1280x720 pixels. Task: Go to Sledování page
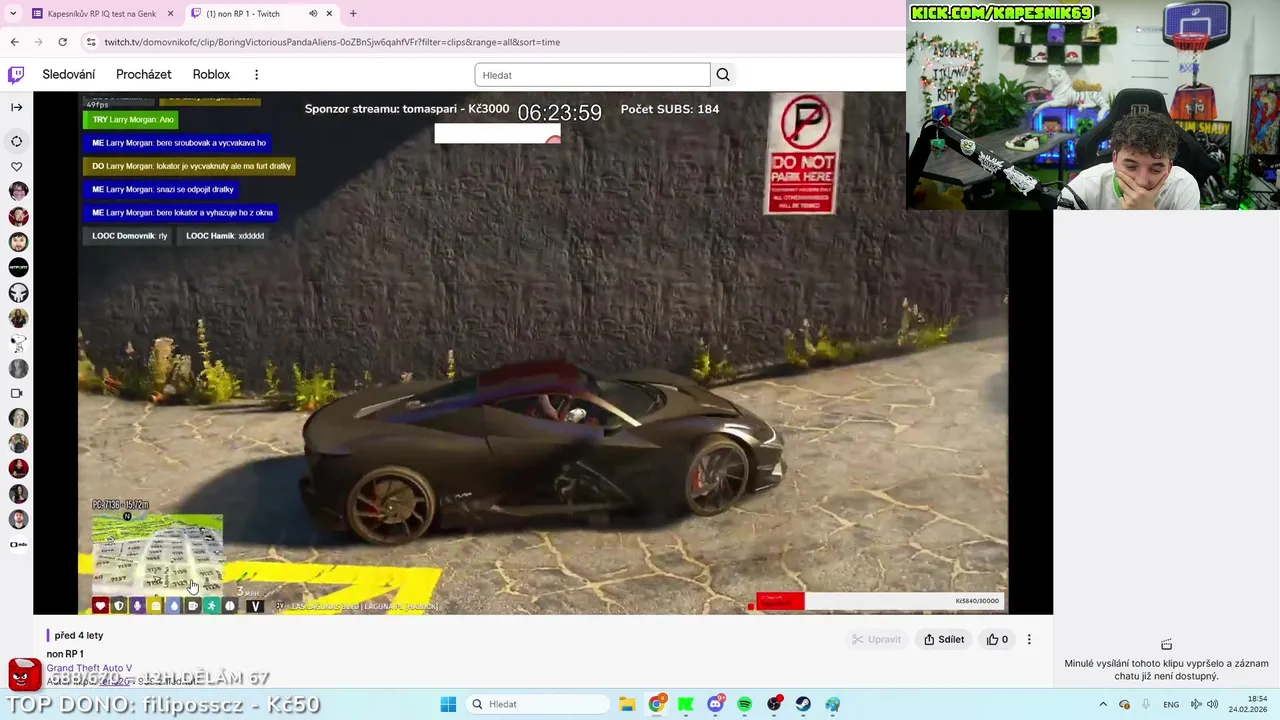click(x=69, y=75)
